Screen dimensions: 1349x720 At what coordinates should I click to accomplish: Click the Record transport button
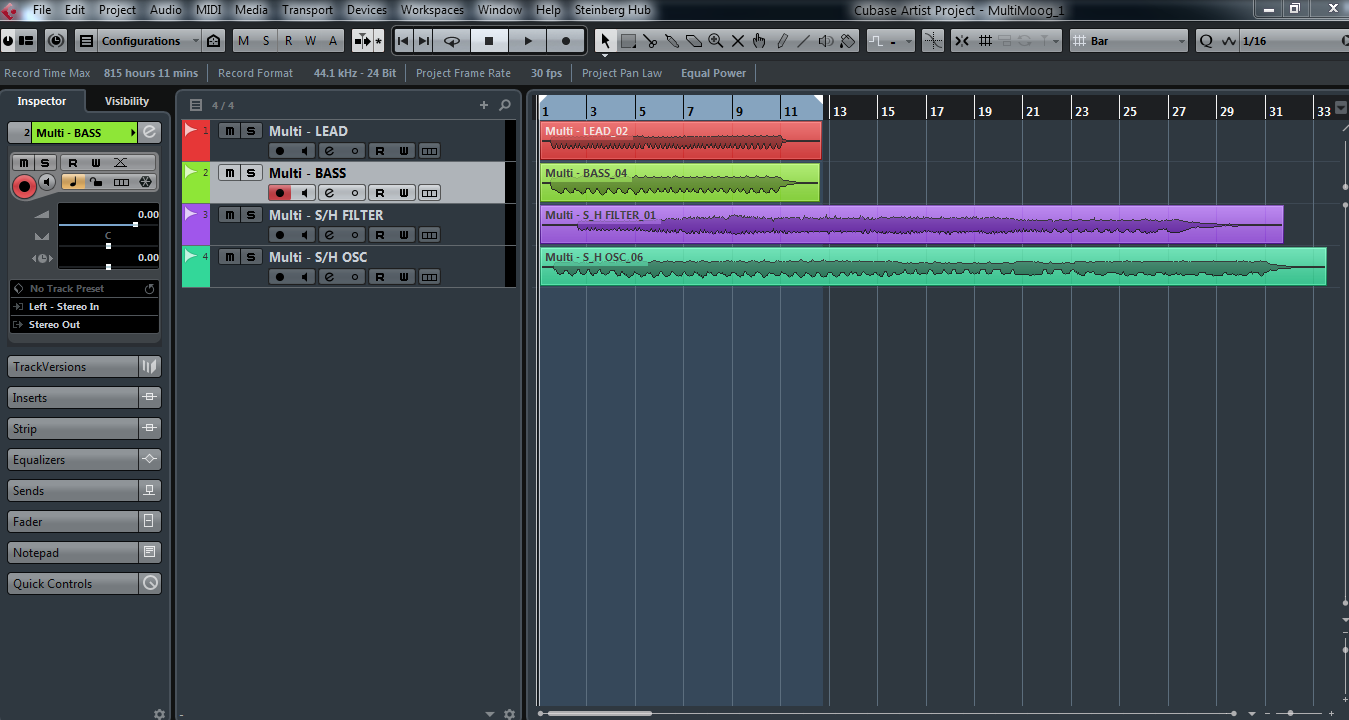pyautogui.click(x=565, y=41)
